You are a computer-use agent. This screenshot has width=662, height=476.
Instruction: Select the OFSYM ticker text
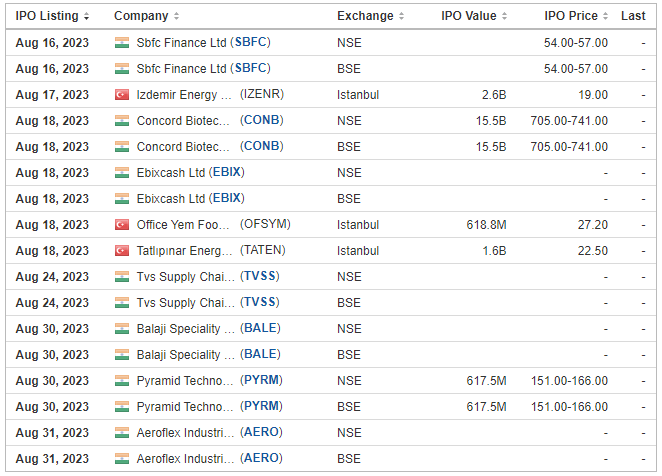click(265, 224)
